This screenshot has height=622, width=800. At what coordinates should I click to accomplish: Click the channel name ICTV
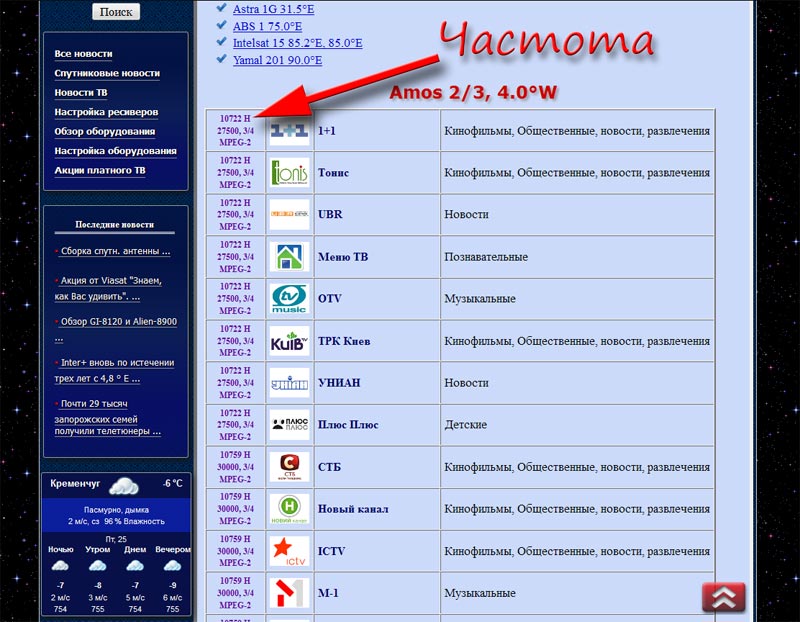pos(331,551)
